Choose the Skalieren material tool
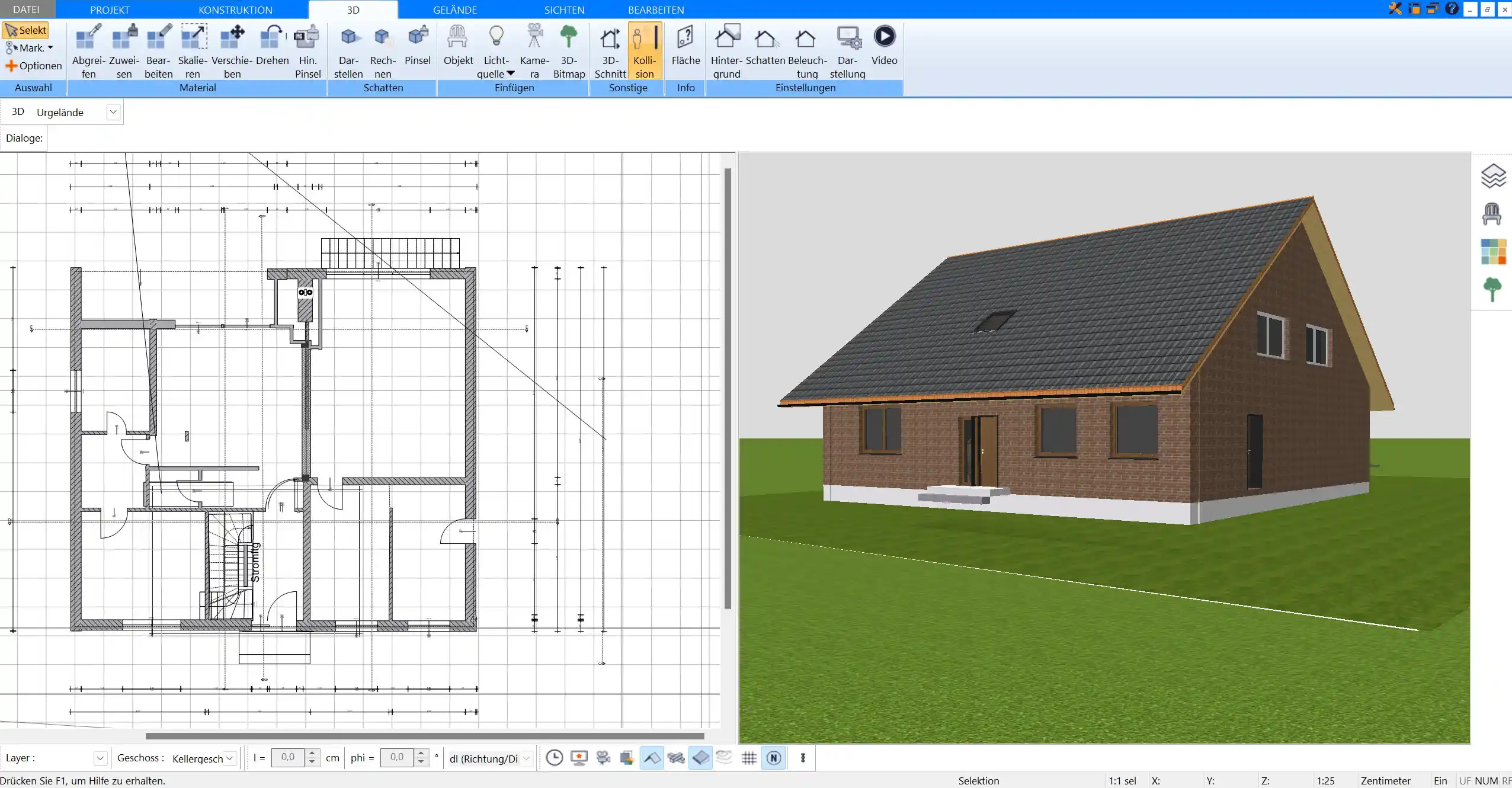The width and height of the screenshot is (1512, 788). tap(193, 51)
